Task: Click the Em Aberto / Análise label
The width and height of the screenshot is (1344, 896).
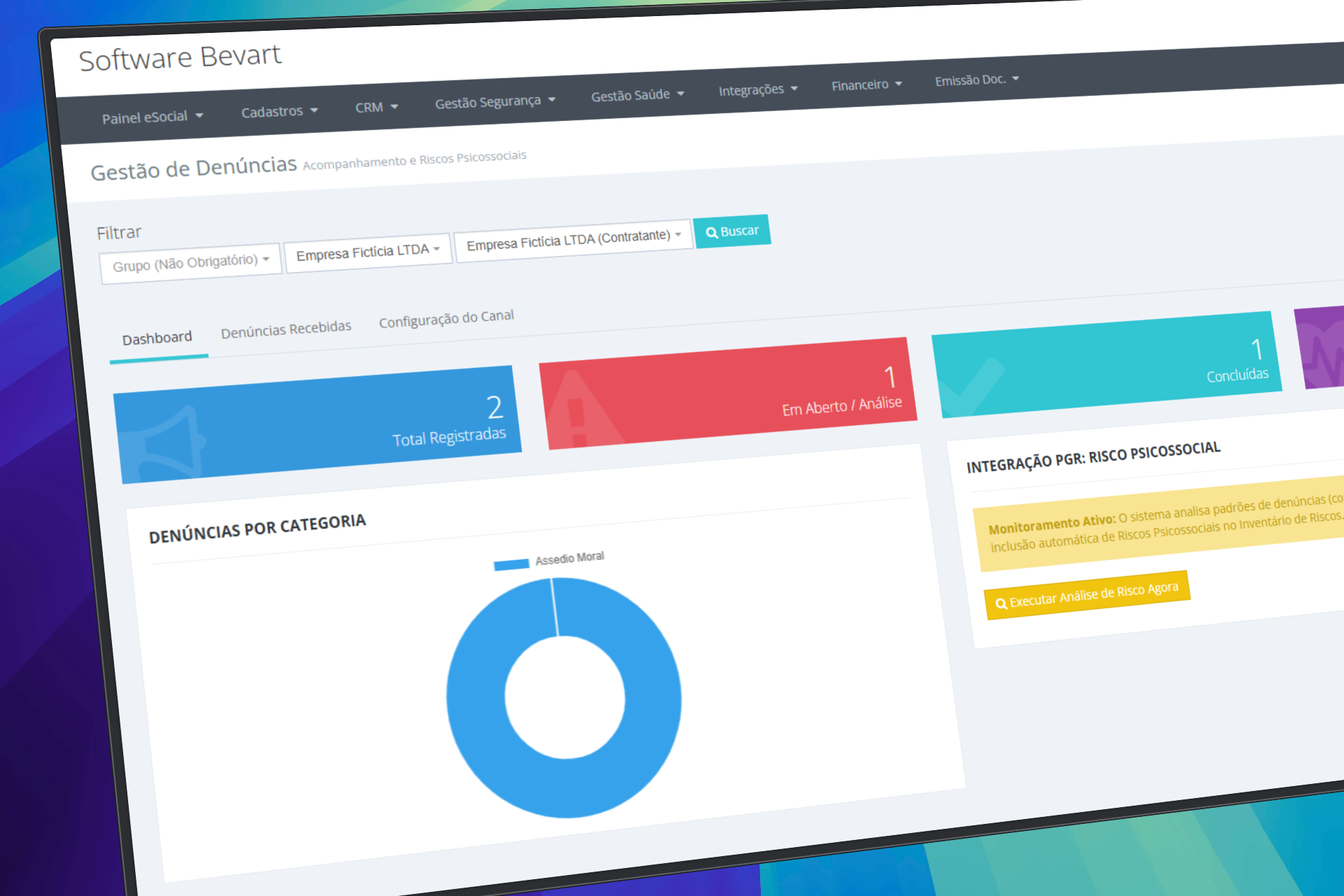Action: tap(842, 406)
